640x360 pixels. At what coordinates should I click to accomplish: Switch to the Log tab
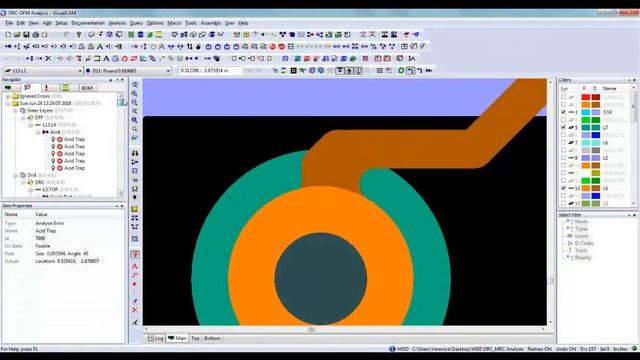pos(156,338)
